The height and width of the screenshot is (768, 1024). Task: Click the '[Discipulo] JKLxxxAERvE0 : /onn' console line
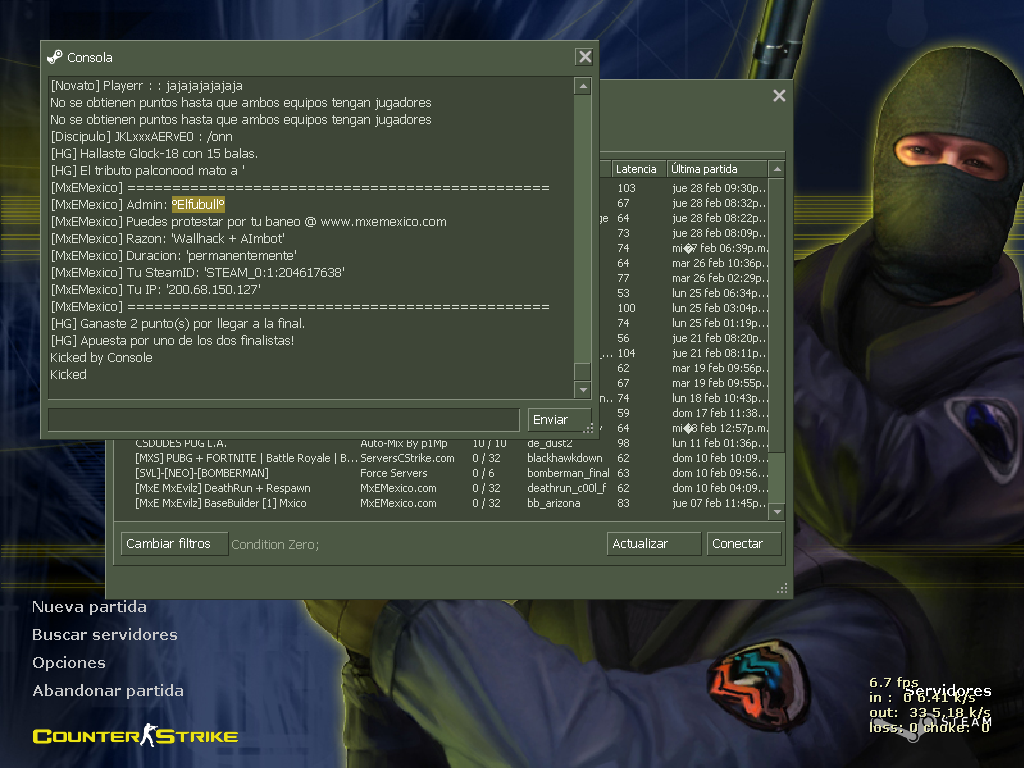tap(141, 136)
